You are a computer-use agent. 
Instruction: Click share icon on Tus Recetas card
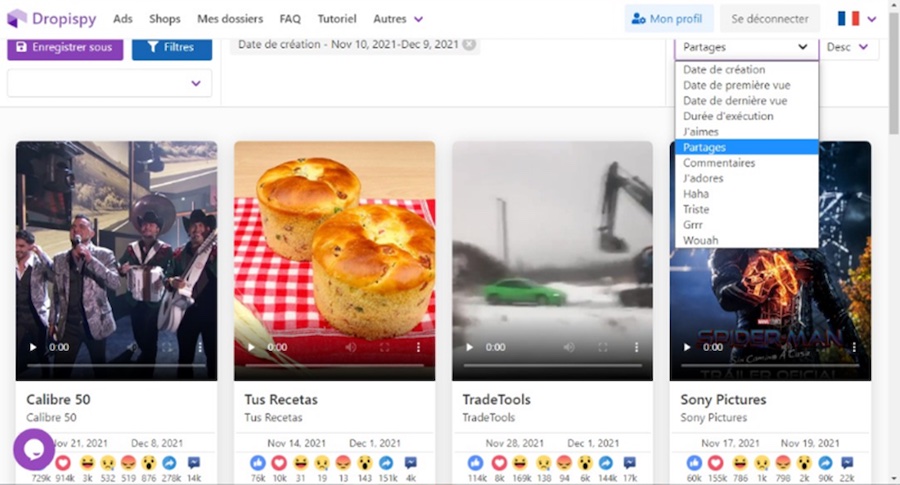pyautogui.click(x=386, y=463)
